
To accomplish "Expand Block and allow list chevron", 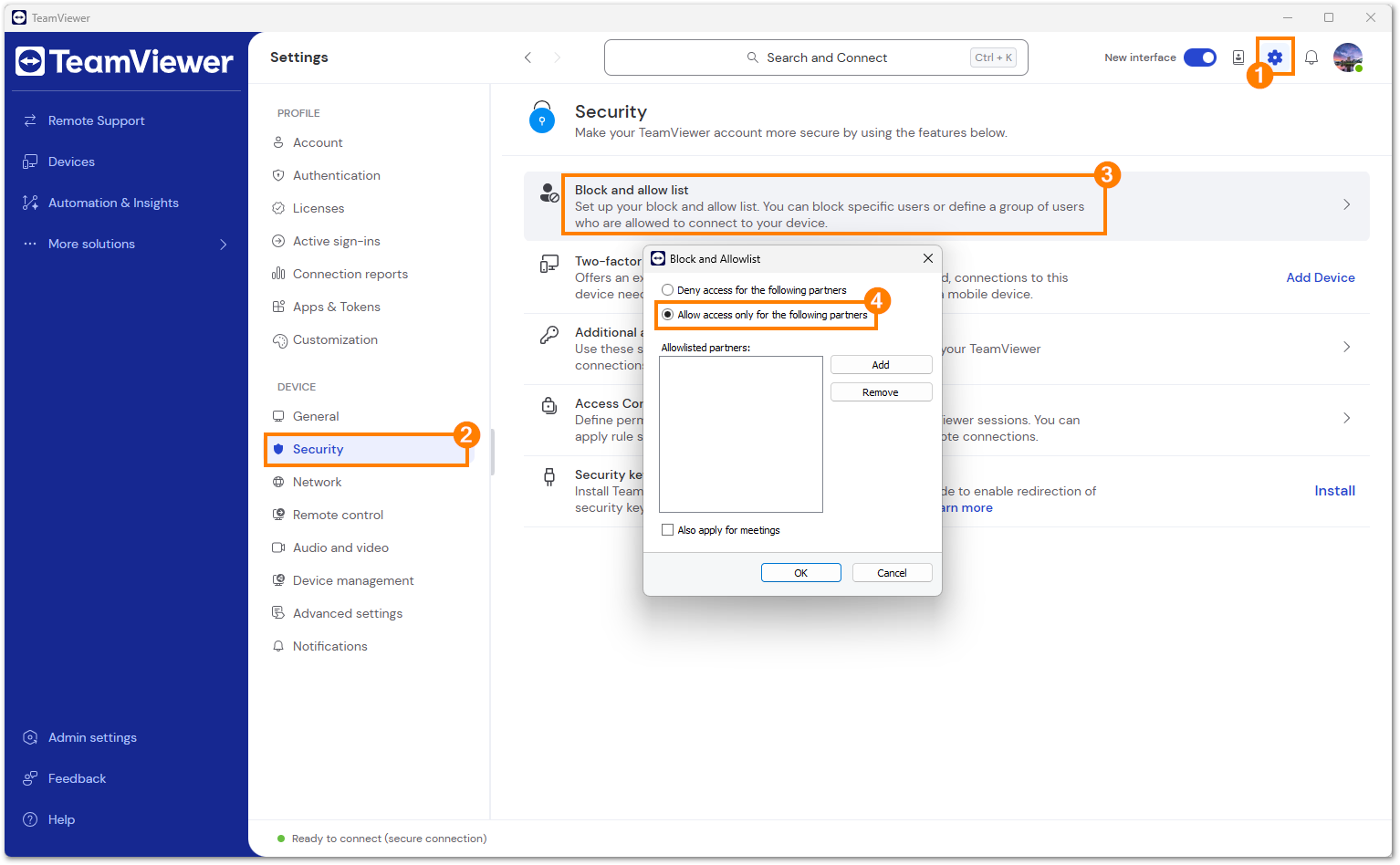I will tap(1347, 204).
